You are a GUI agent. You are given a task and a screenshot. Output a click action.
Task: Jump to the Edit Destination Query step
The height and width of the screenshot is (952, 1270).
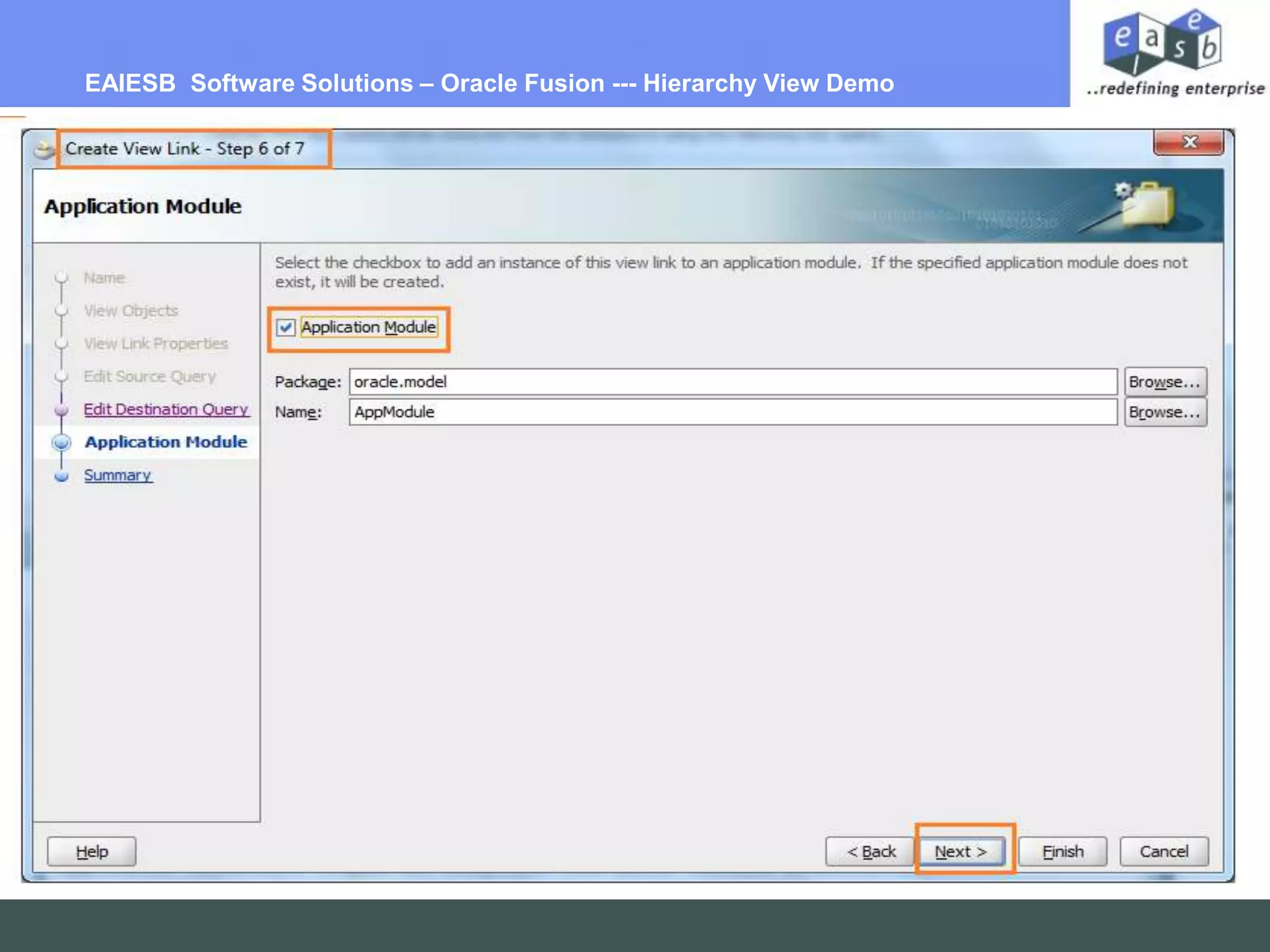tap(166, 410)
